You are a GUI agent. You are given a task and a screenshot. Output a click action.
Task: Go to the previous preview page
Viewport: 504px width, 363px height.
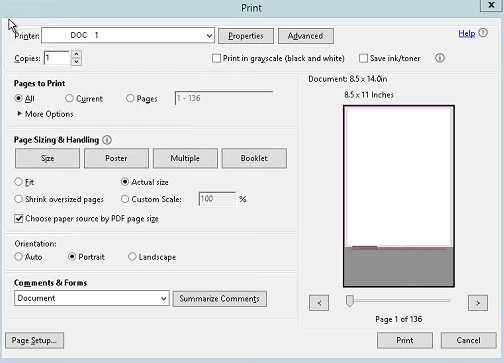coord(319,303)
